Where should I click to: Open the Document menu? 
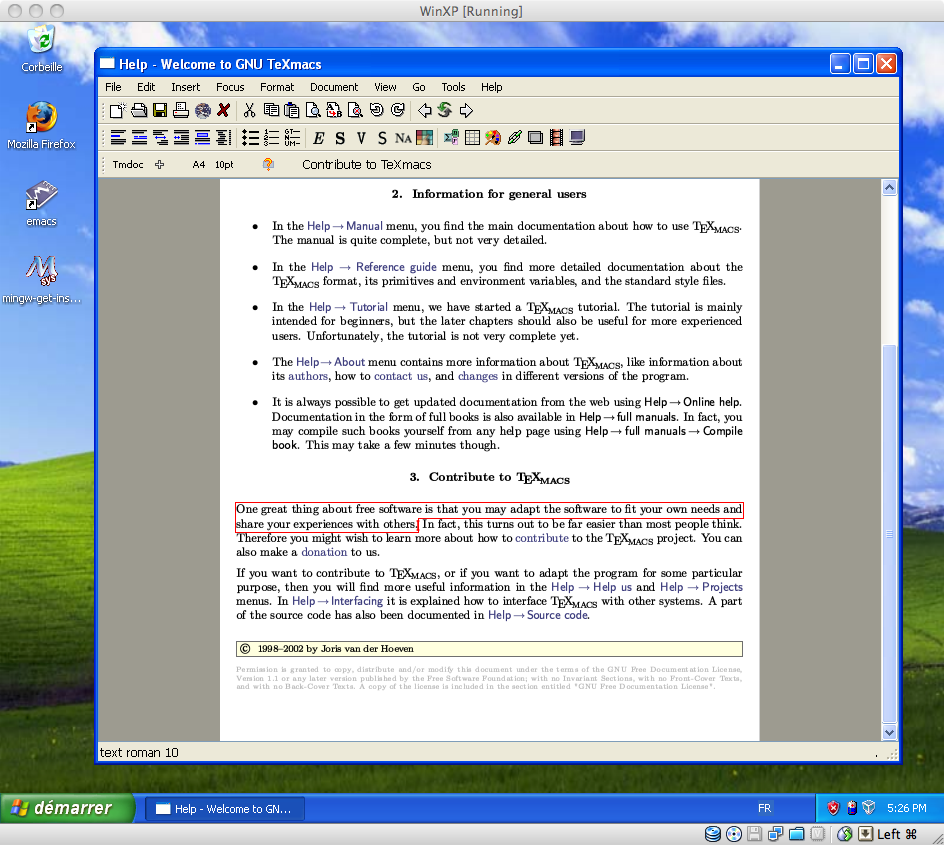(334, 87)
